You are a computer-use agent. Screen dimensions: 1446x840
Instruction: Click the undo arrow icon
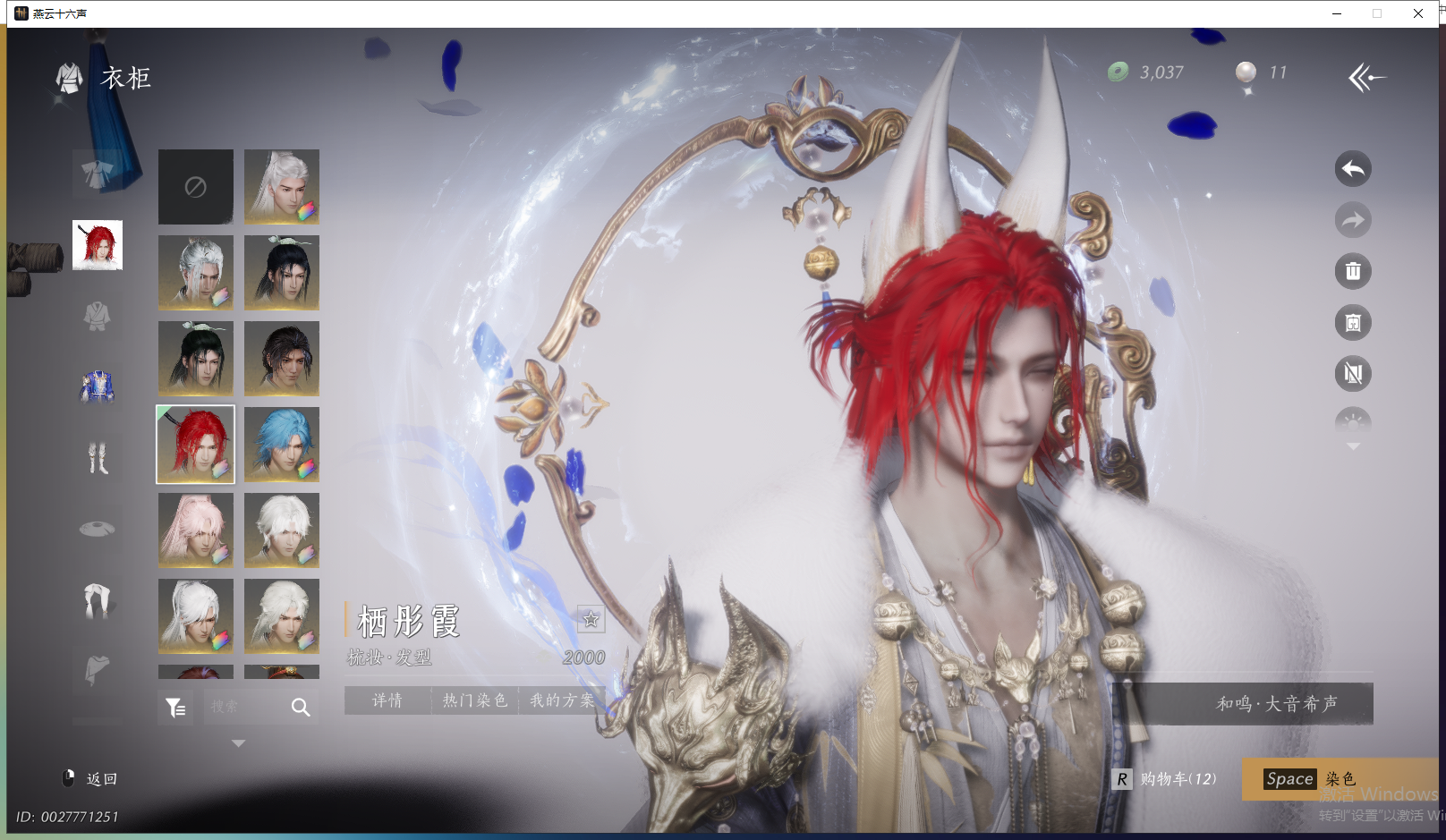click(1353, 169)
